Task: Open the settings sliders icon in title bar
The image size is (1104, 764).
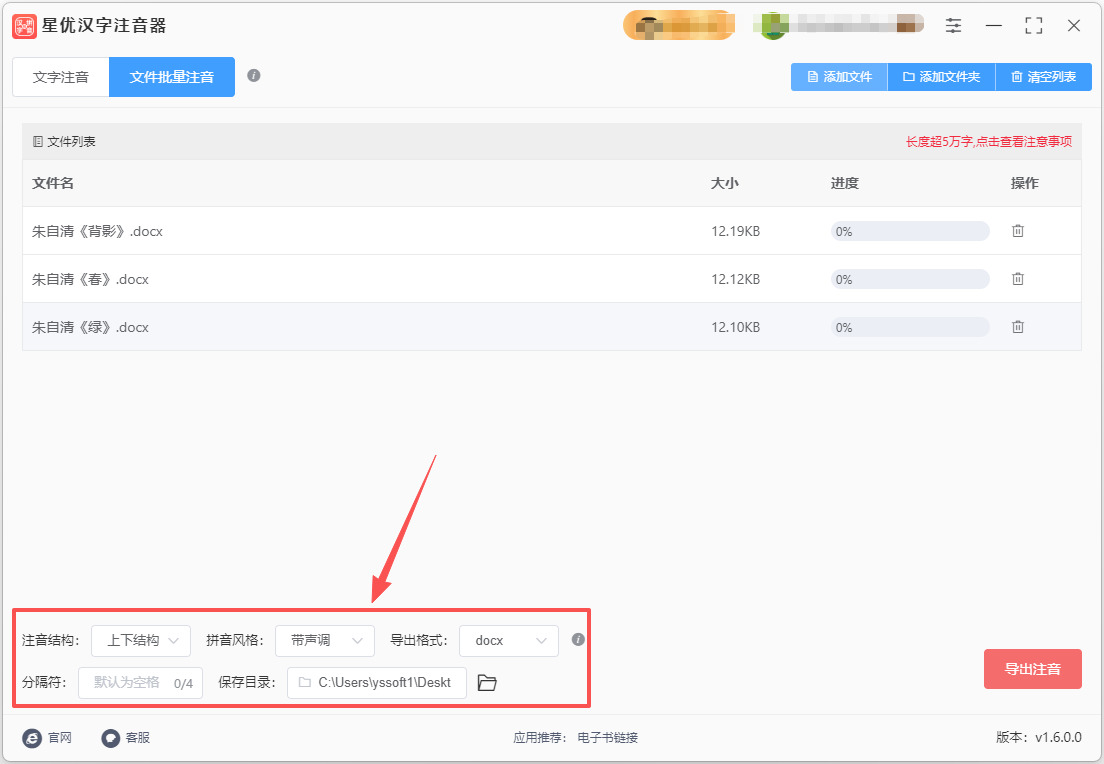Action: click(x=953, y=26)
